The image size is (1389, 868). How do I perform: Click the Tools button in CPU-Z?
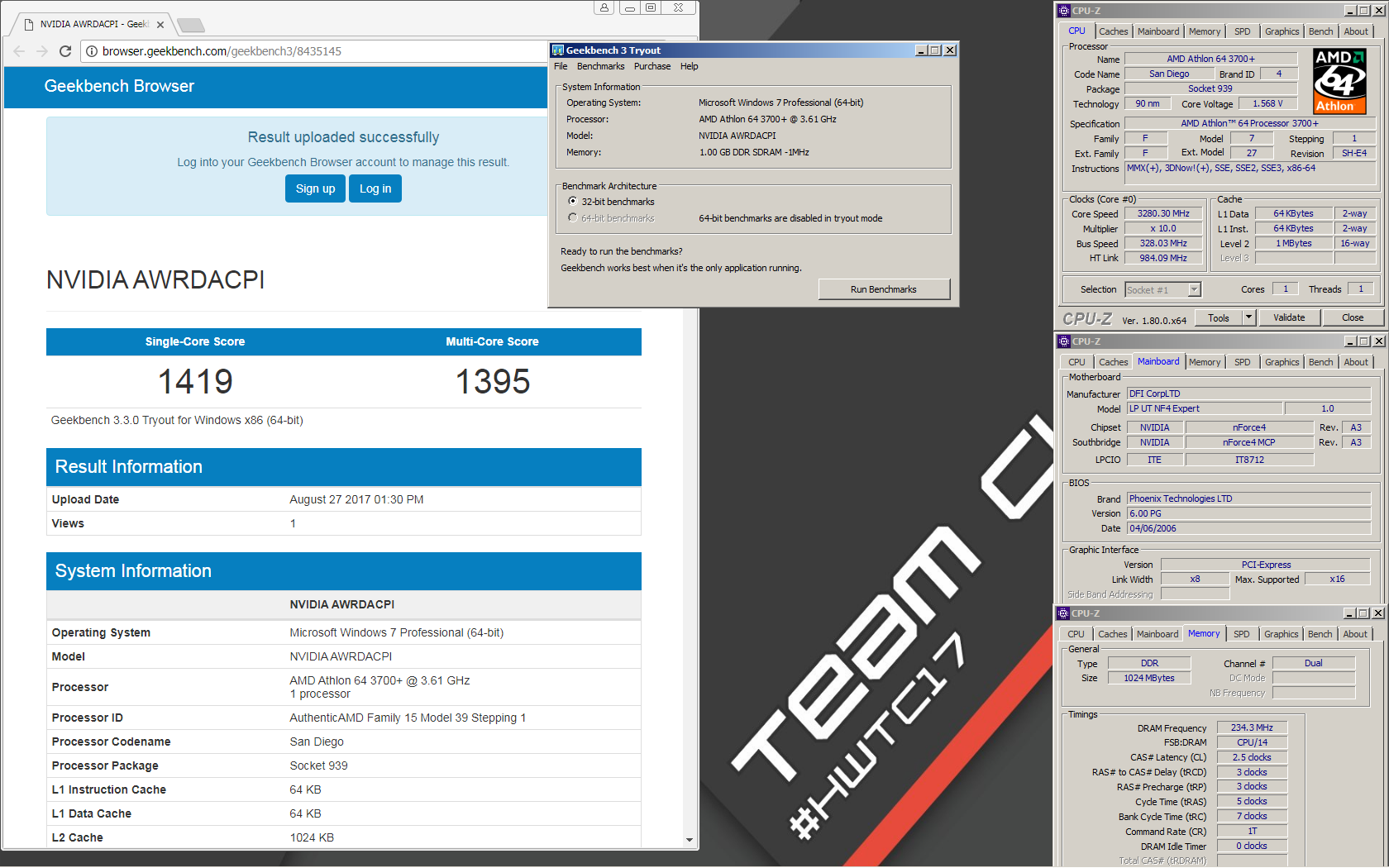tap(1219, 317)
